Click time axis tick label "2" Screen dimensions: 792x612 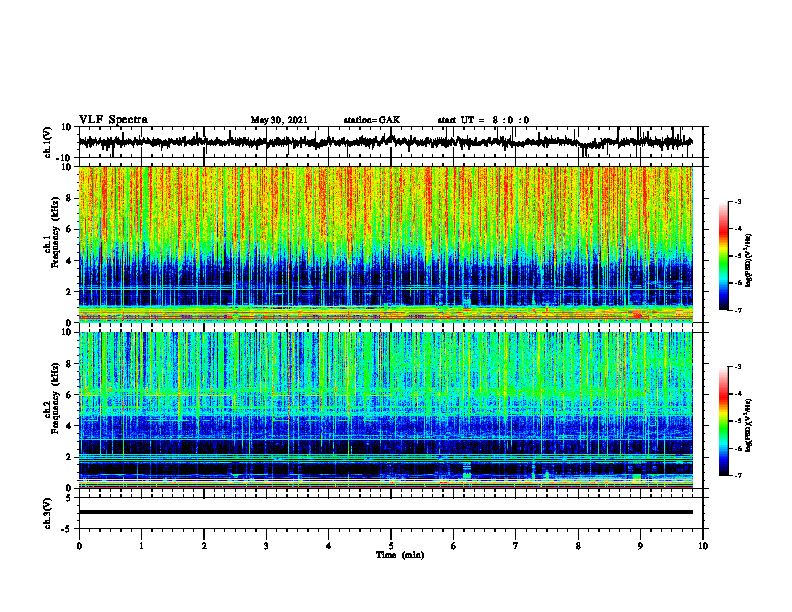[204, 546]
